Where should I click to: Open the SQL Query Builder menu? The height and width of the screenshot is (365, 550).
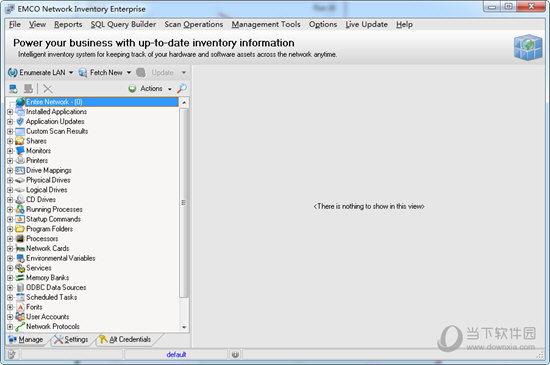pos(123,24)
